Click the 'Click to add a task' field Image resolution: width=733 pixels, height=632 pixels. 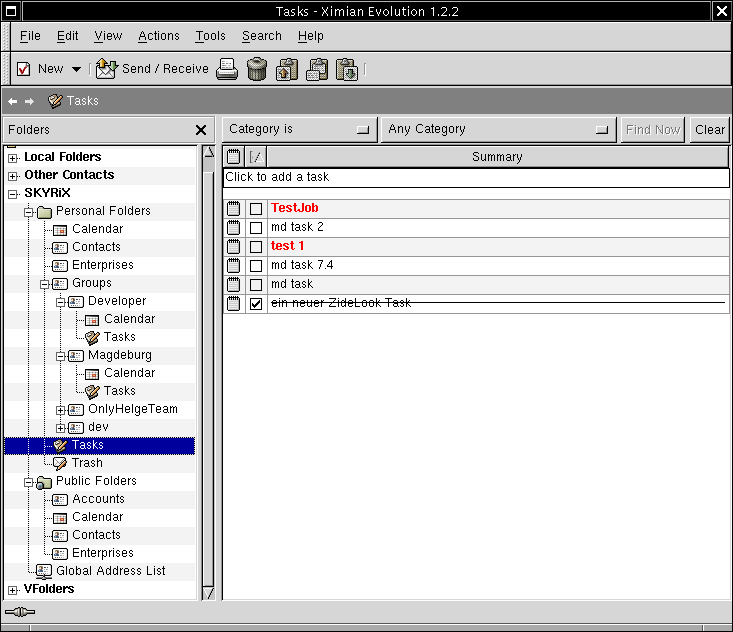476,177
